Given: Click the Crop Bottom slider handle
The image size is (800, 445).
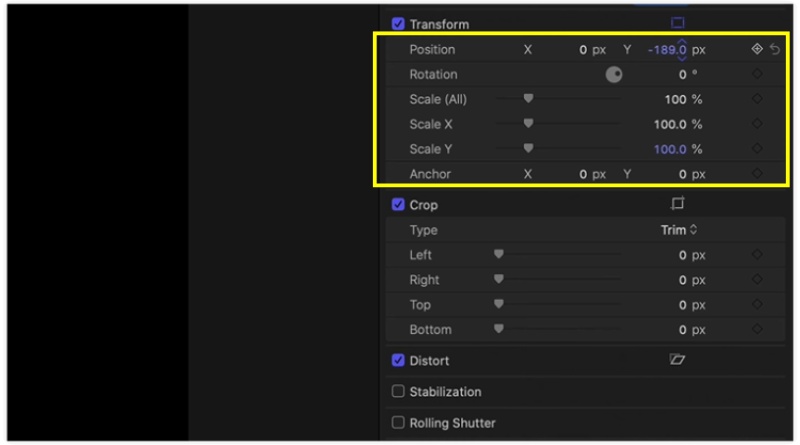Looking at the screenshot, I should click(x=498, y=329).
